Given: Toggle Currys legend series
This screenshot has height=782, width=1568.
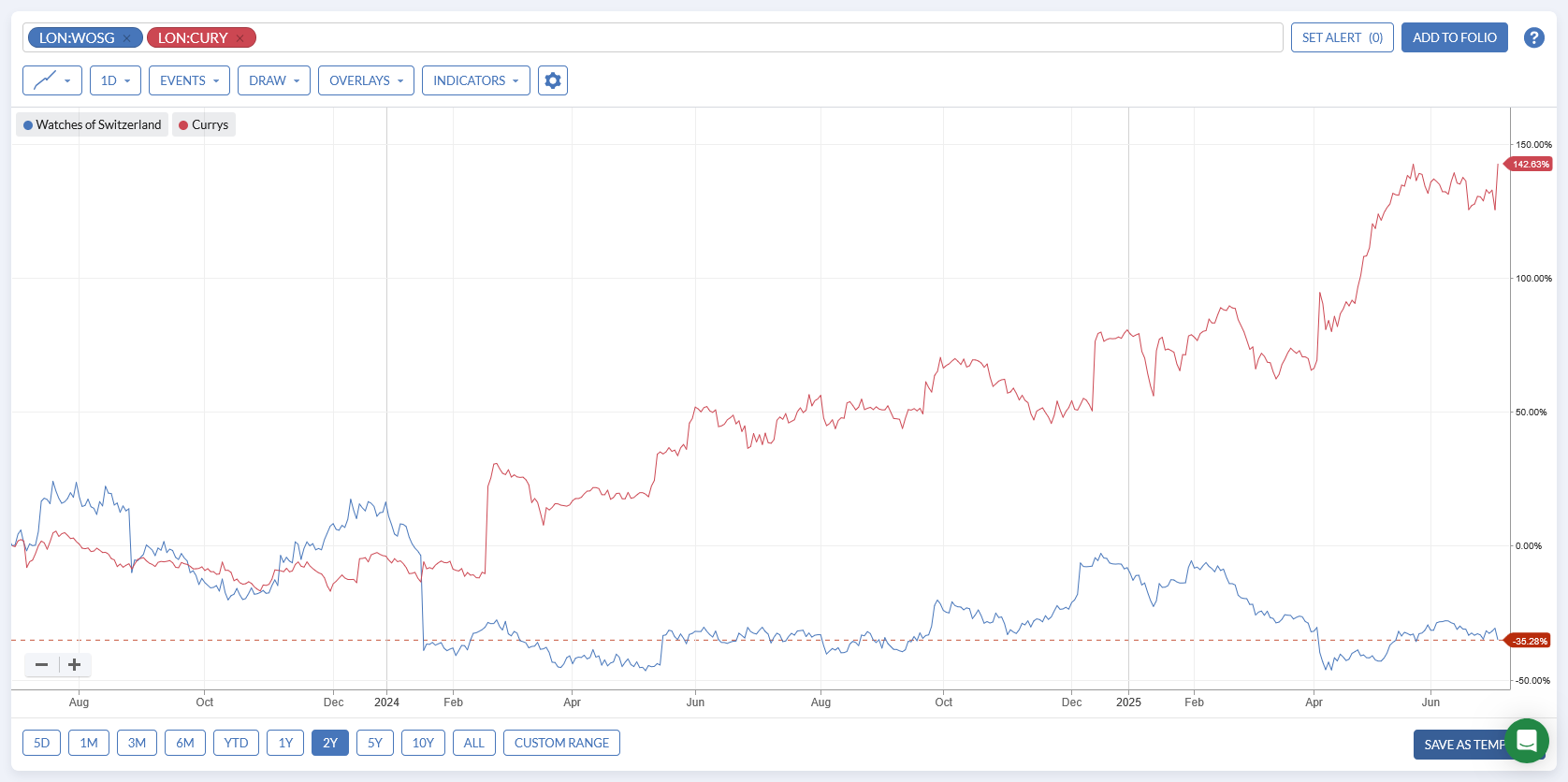Looking at the screenshot, I should (204, 124).
